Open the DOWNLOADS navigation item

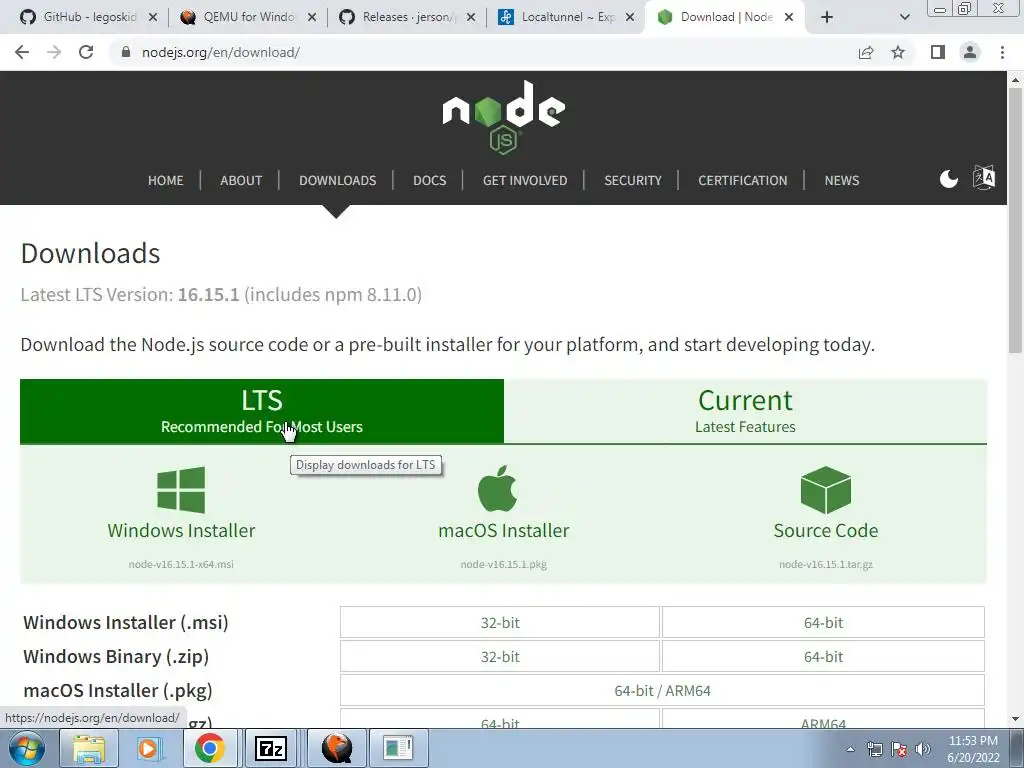338,180
